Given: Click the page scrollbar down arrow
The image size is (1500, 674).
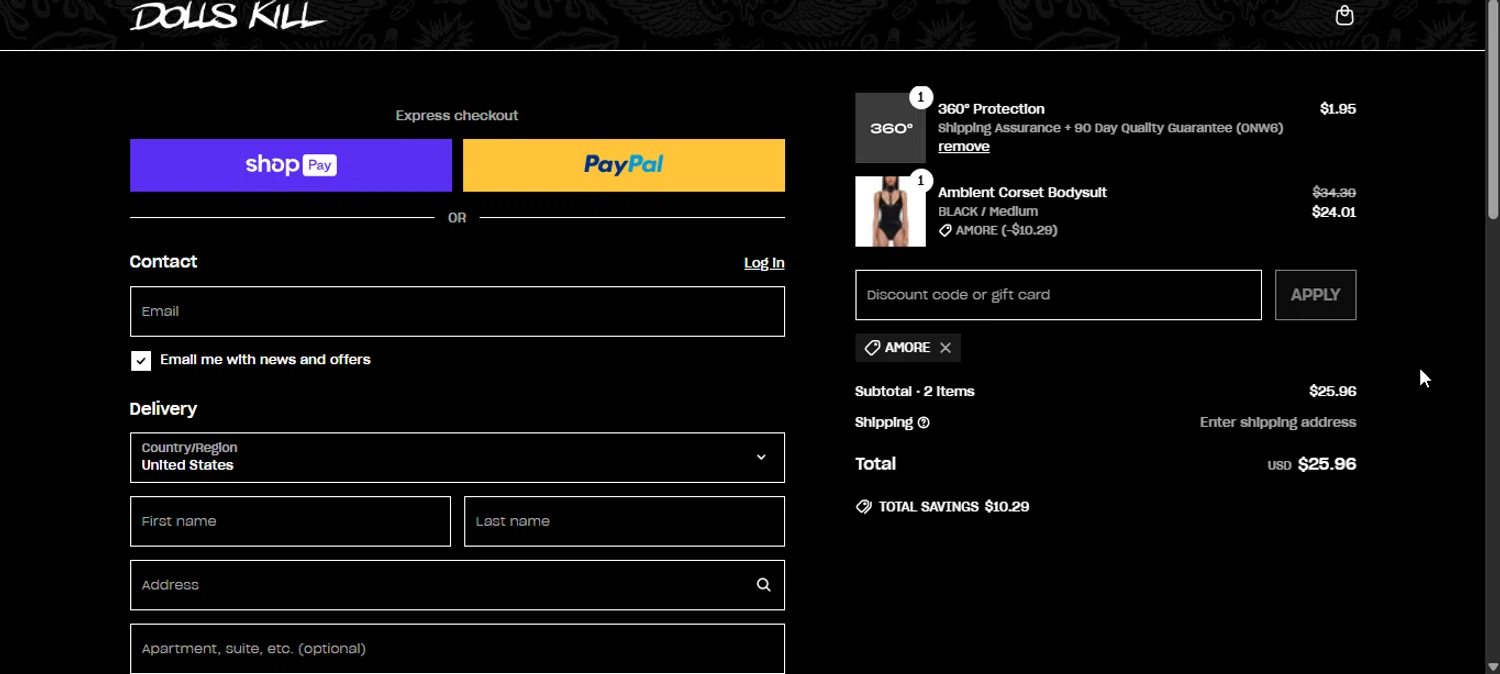Looking at the screenshot, I should tap(1493, 667).
